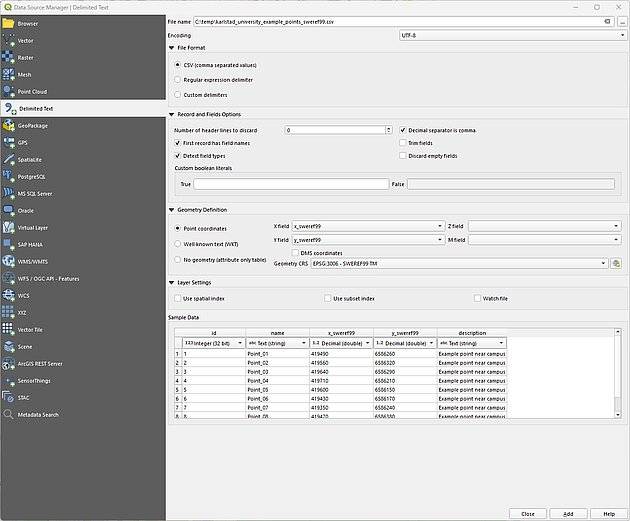Image resolution: width=630 pixels, height=521 pixels.
Task: Clear the File name field contents
Action: pyautogui.click(x=607, y=22)
